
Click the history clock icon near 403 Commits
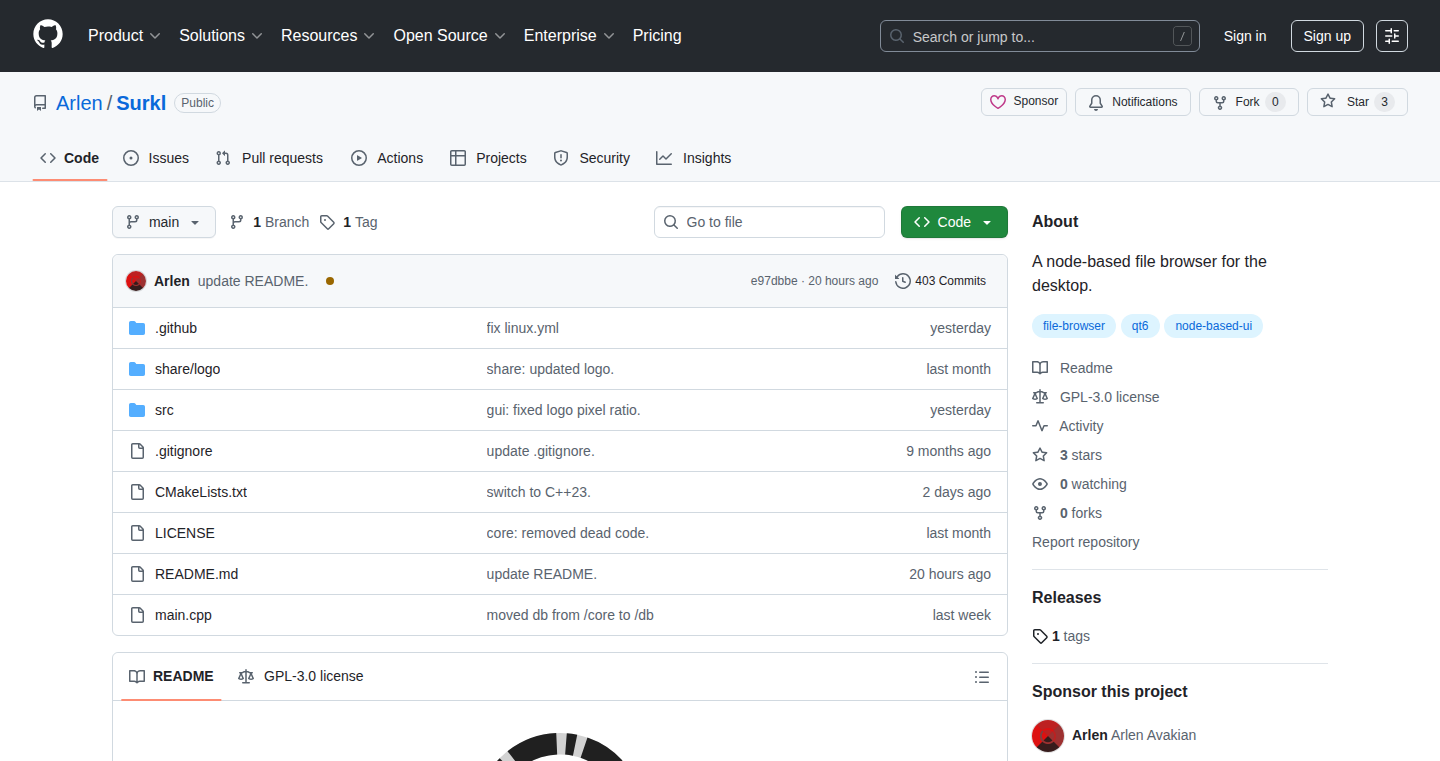point(902,281)
